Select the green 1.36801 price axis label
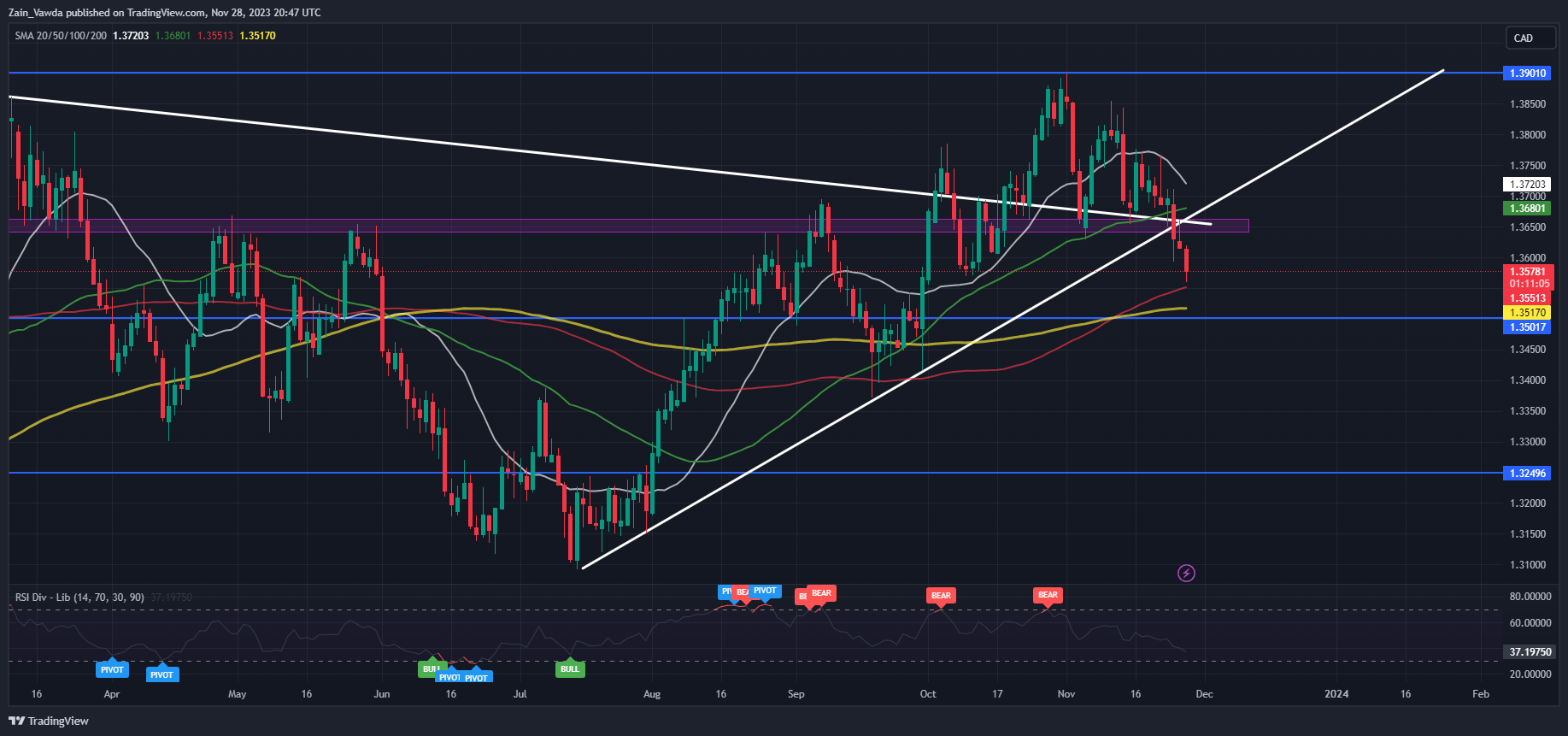This screenshot has height=736, width=1568. point(1527,209)
